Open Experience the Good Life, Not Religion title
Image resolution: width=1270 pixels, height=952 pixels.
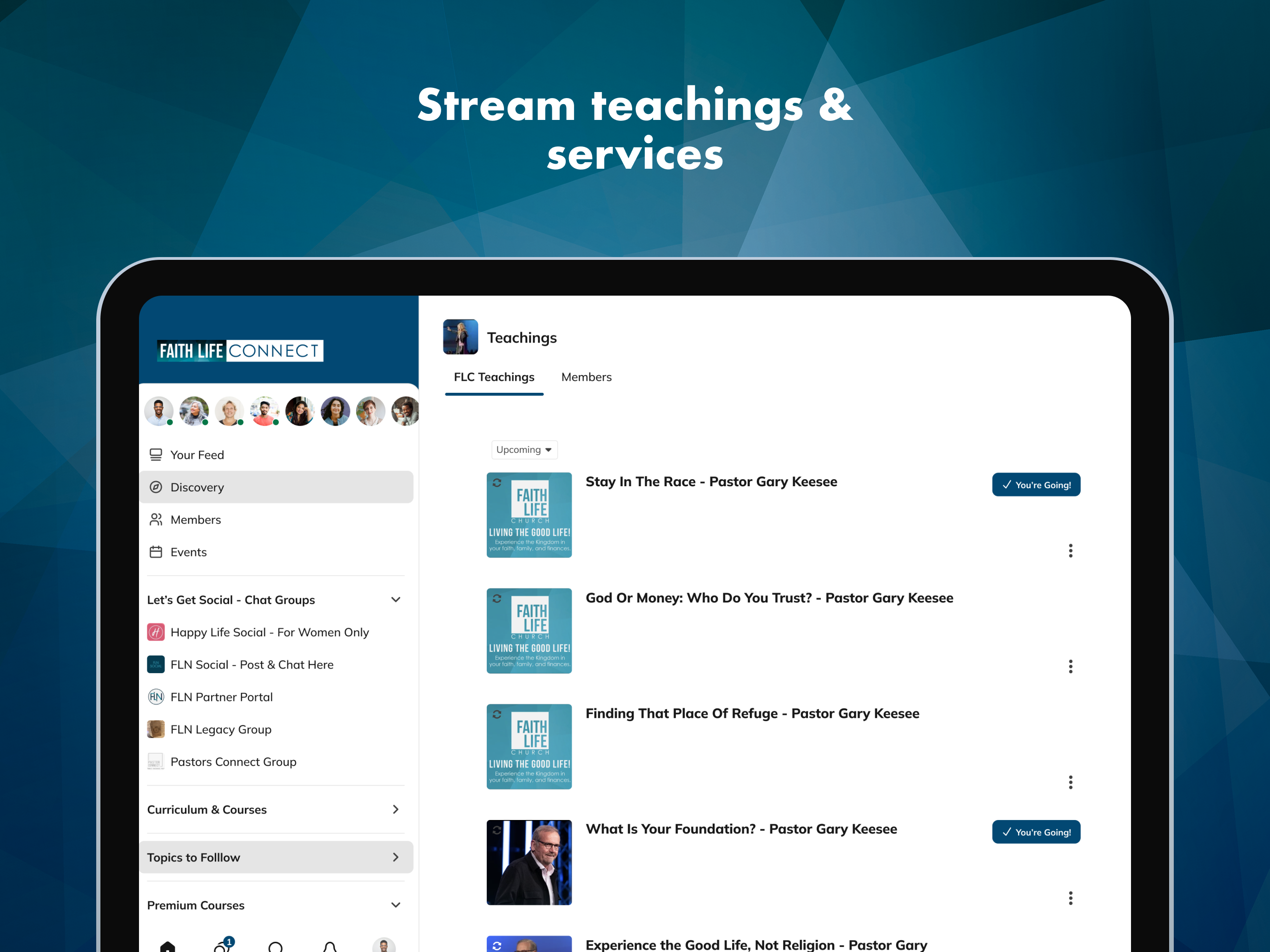click(x=756, y=945)
